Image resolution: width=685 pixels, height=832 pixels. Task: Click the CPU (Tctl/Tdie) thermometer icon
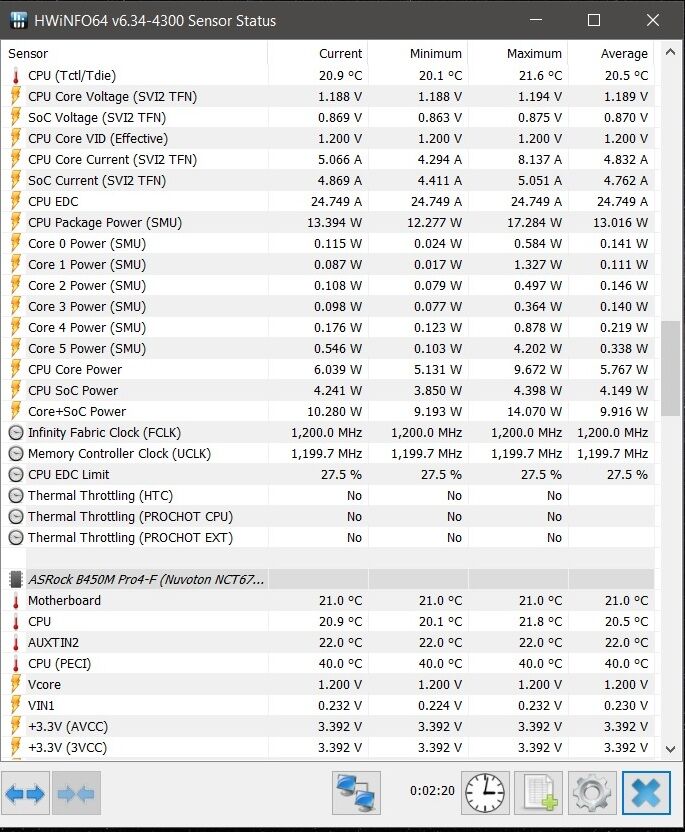(16, 76)
